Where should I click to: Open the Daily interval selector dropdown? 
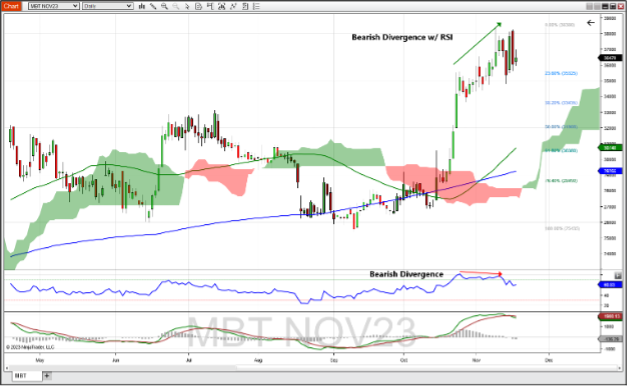pos(107,6)
